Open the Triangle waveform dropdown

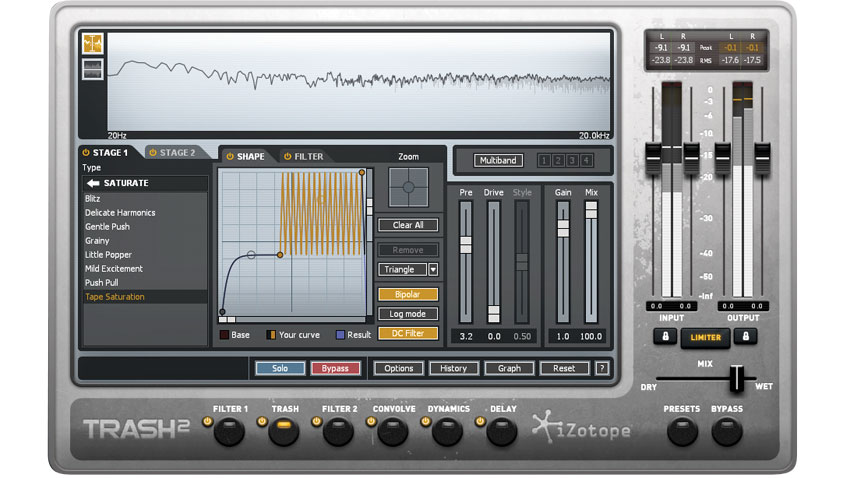[402, 269]
